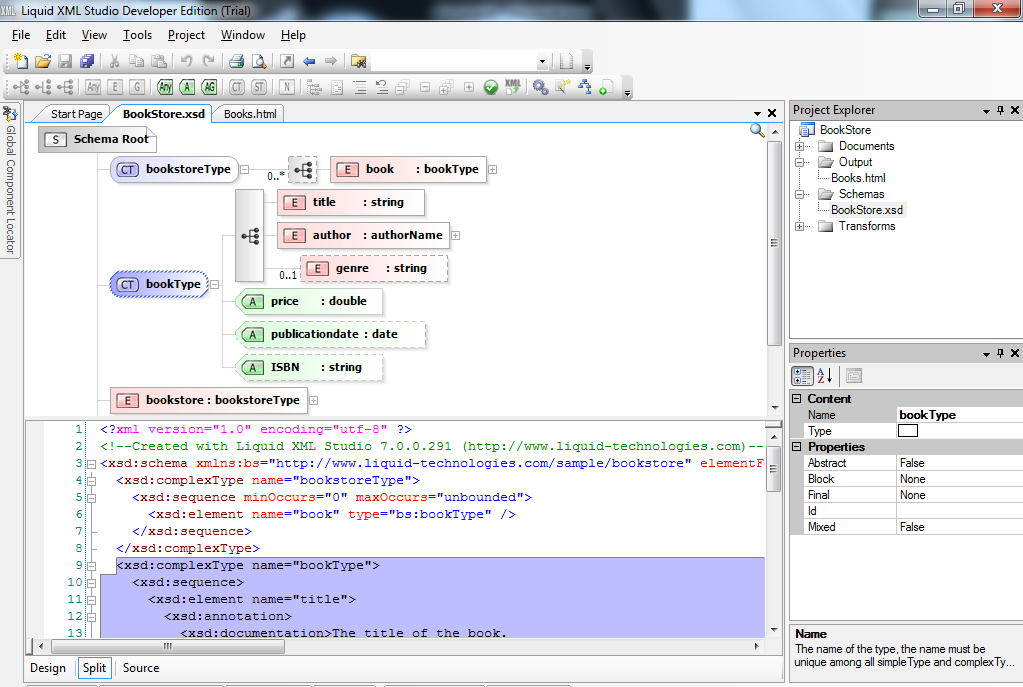Select the Split view tab

click(94, 668)
